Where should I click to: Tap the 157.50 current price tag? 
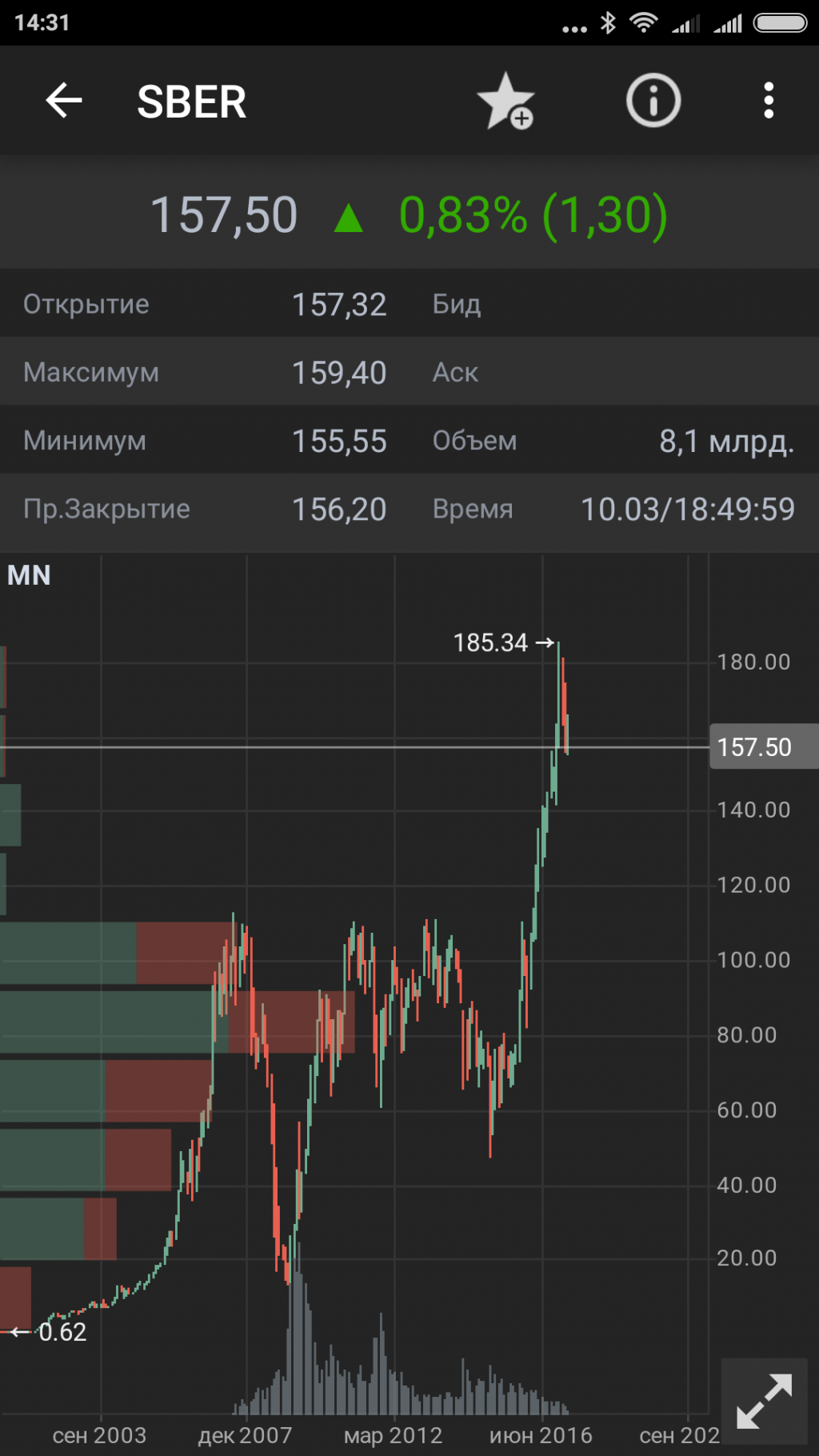click(764, 747)
